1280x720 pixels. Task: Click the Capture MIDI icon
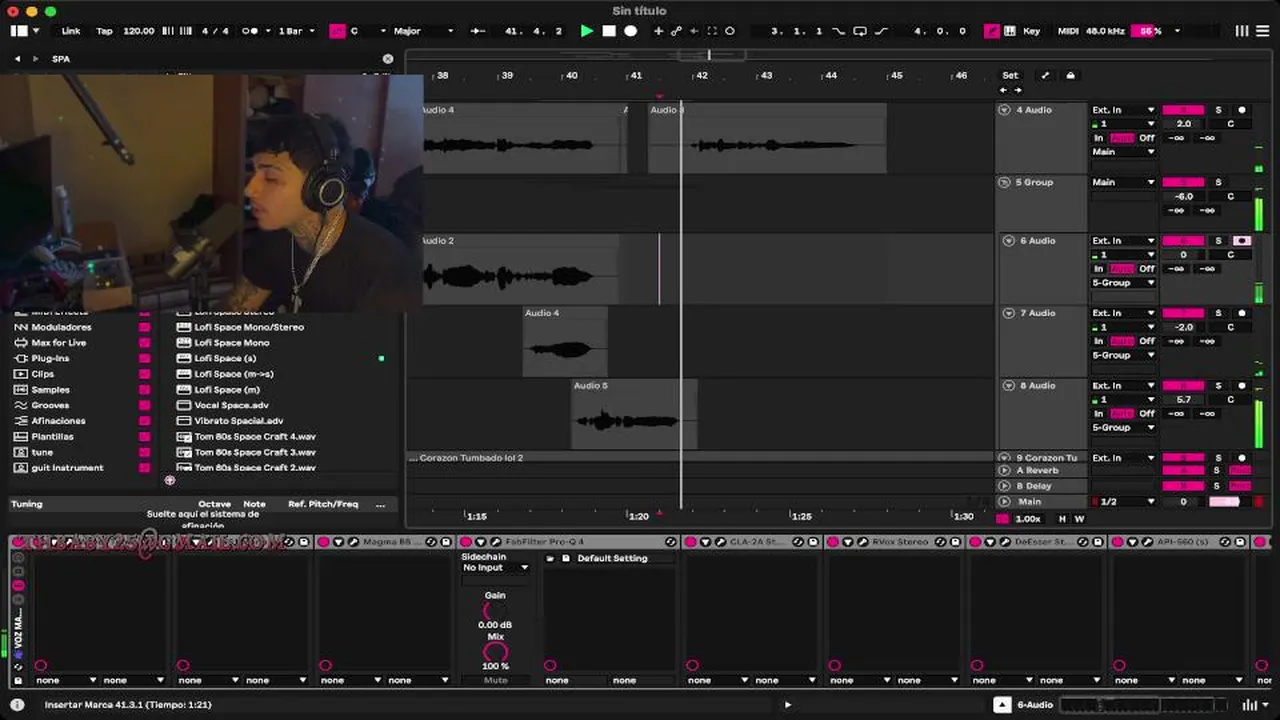point(712,31)
